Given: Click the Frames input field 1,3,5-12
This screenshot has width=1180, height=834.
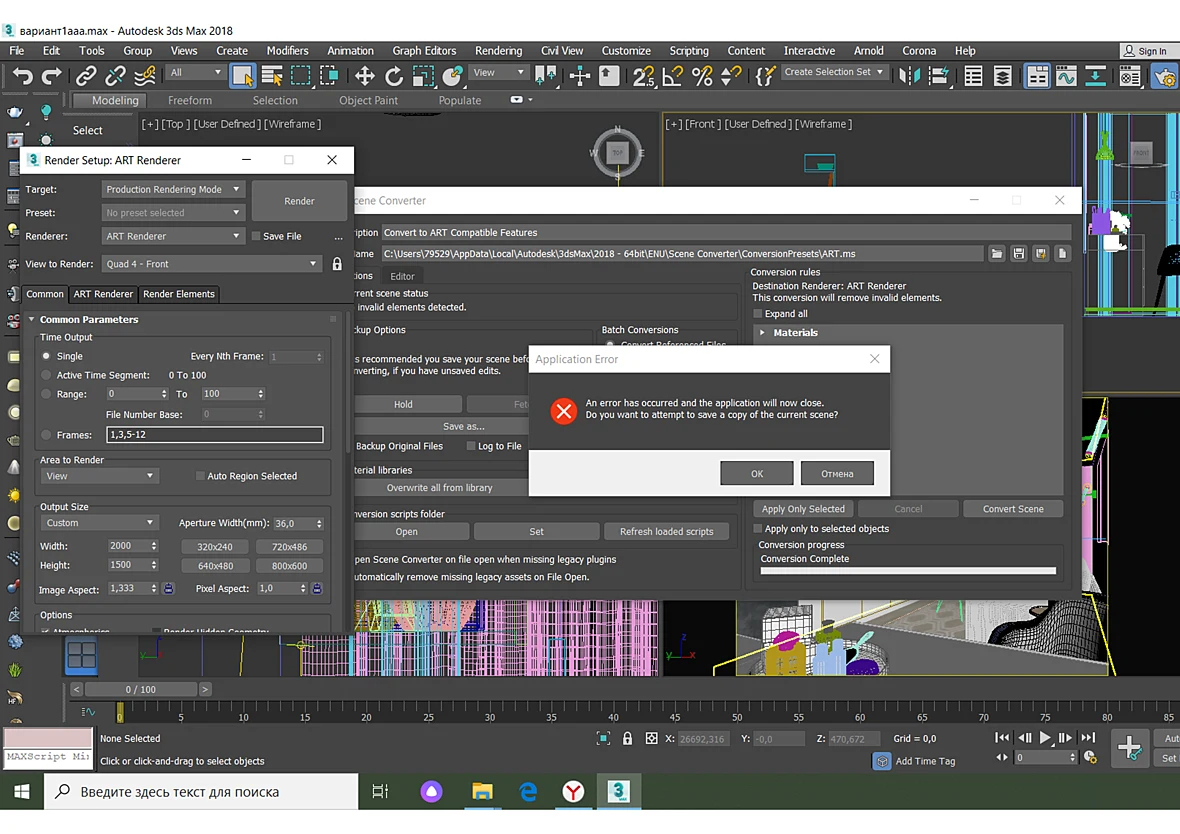Looking at the screenshot, I should (215, 435).
